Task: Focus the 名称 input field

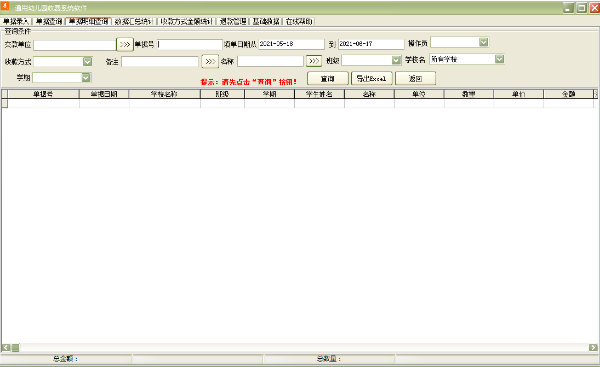Action: coord(271,61)
